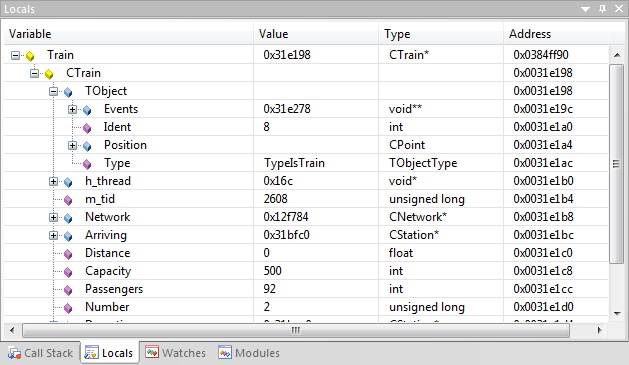Click the blue cube icon beside Events

pyautogui.click(x=87, y=110)
